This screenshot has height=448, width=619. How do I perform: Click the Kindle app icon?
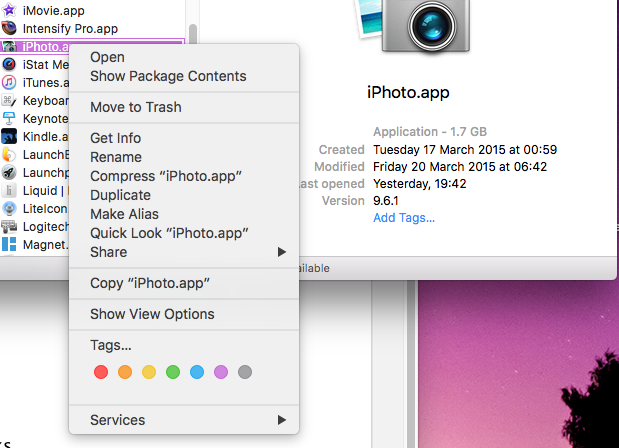pyautogui.click(x=9, y=137)
